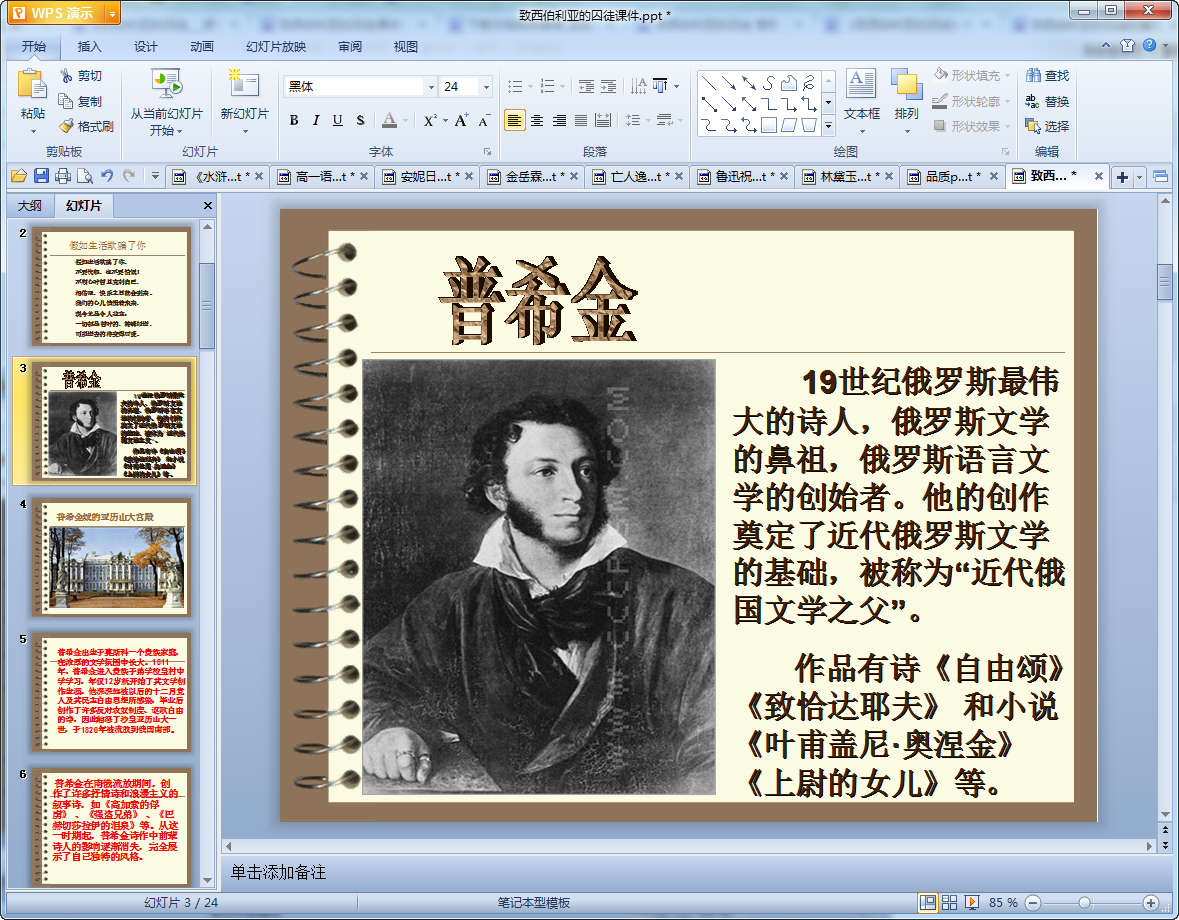Expand the New Slide dropdown arrow
This screenshot has height=920, width=1179.
pos(244,132)
